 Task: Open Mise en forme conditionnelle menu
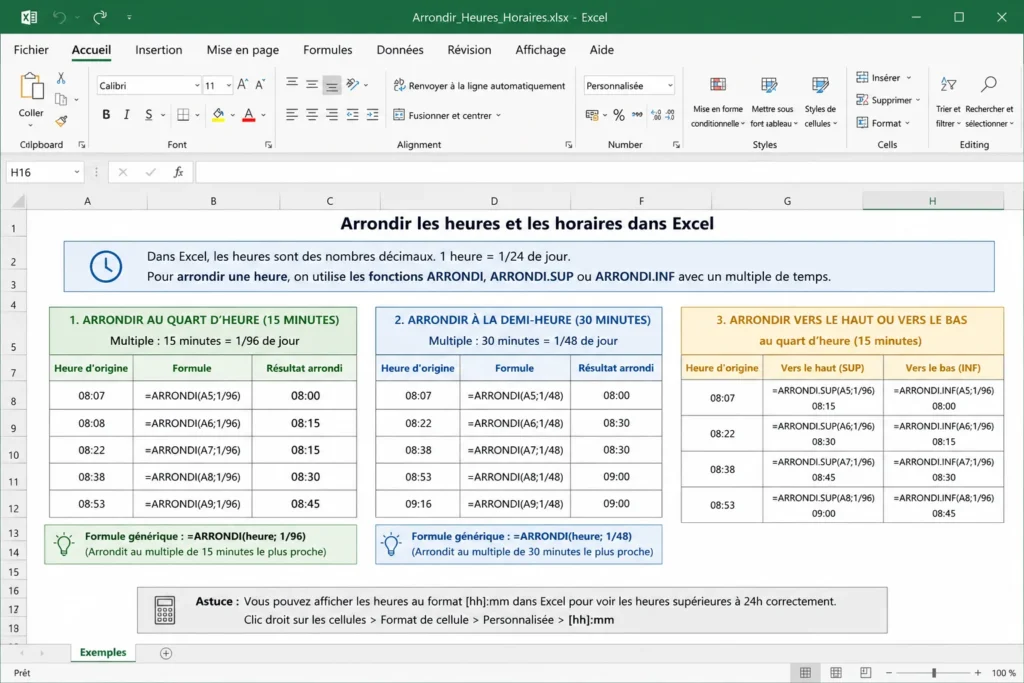[x=718, y=102]
